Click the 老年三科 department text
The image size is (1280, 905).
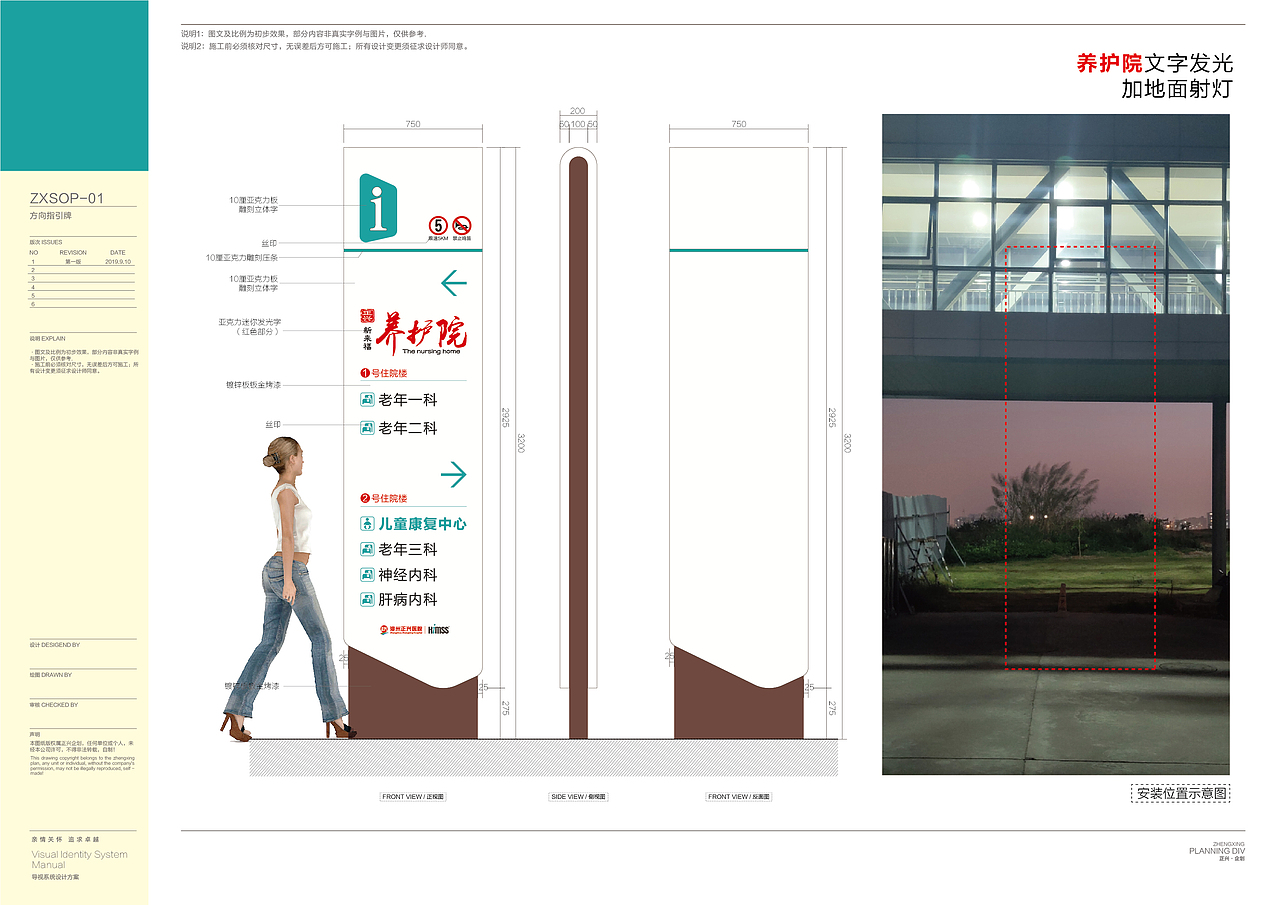click(x=408, y=549)
